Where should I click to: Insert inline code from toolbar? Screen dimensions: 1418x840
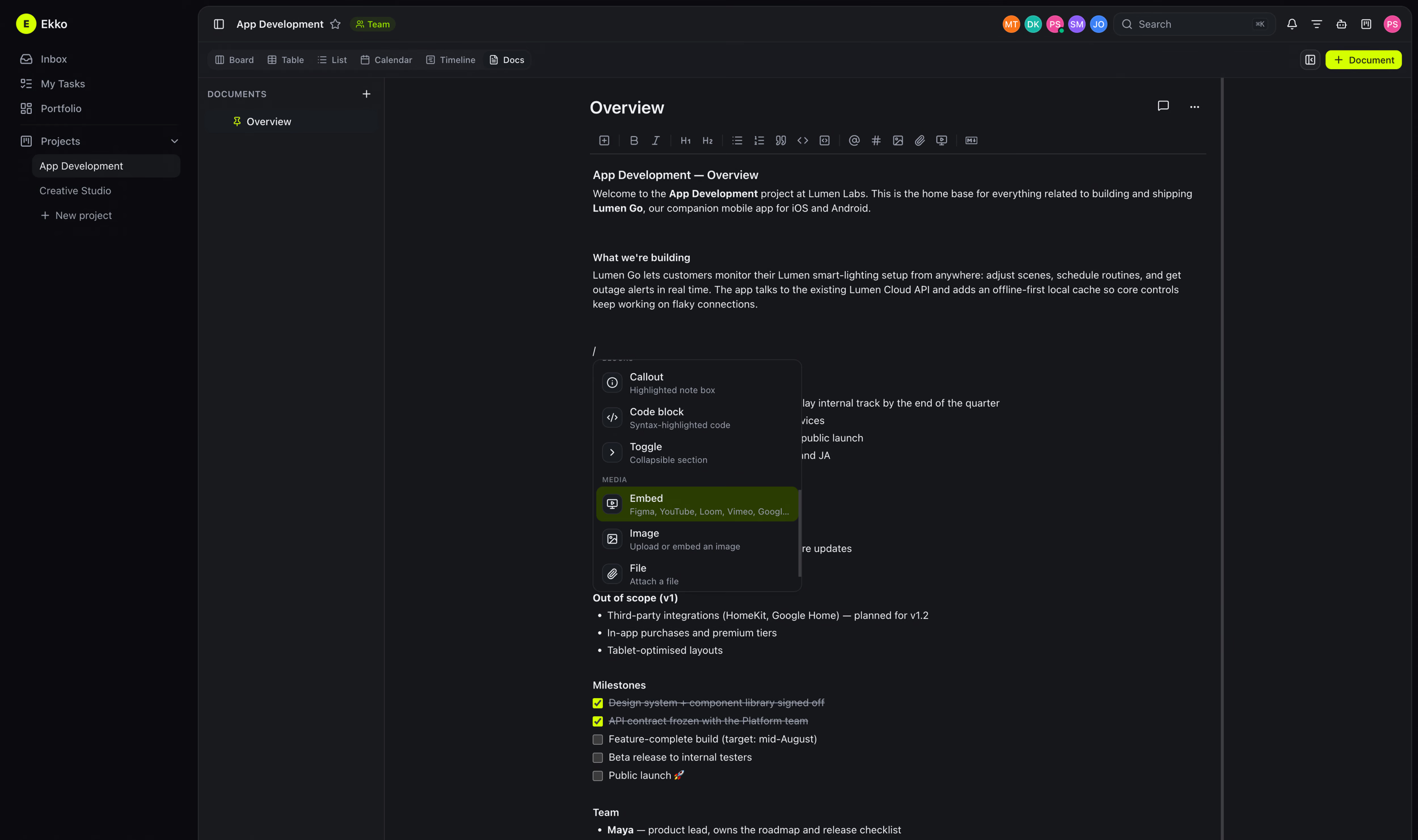coord(802,140)
